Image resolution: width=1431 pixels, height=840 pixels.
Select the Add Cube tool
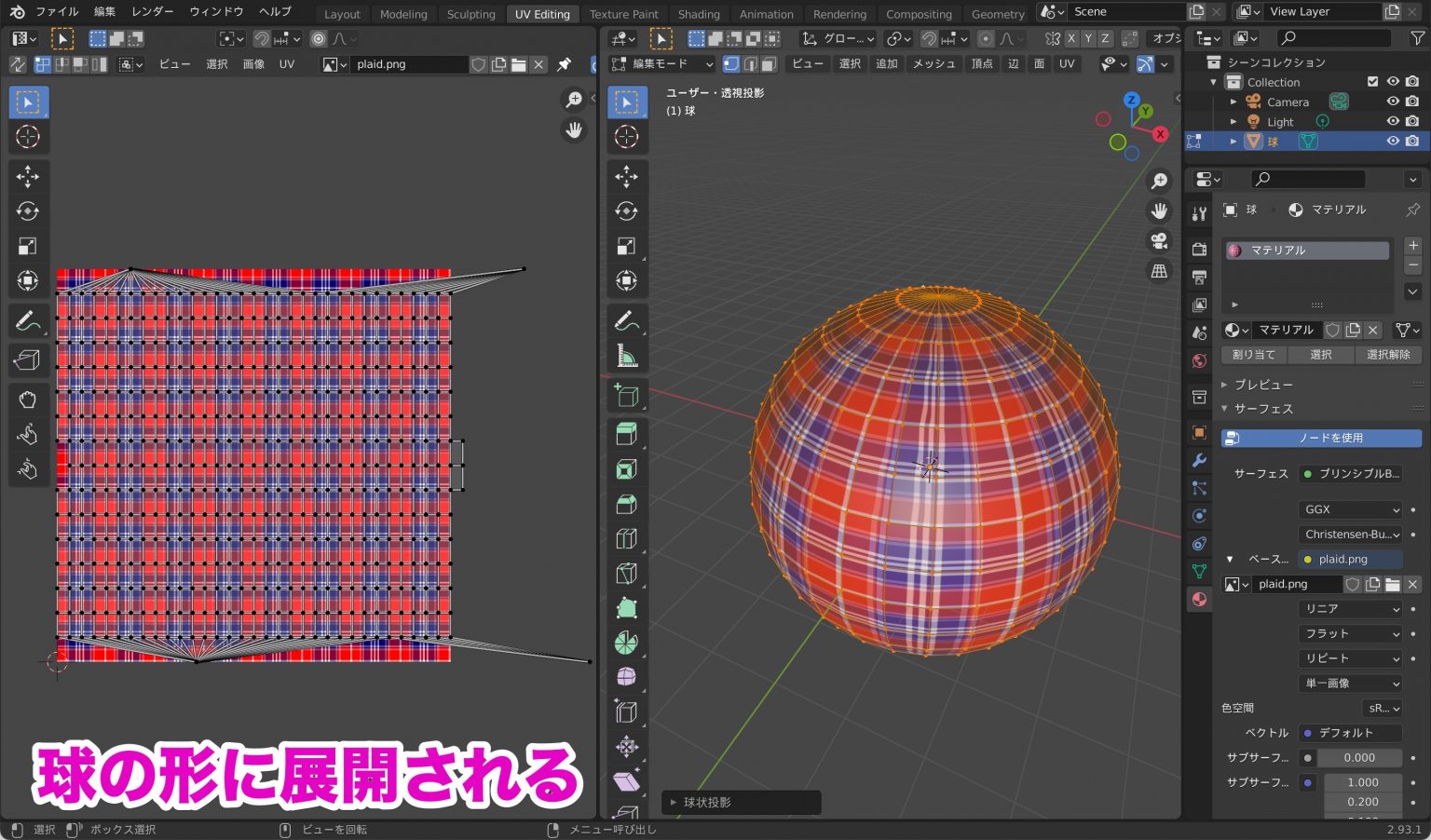pyautogui.click(x=627, y=395)
